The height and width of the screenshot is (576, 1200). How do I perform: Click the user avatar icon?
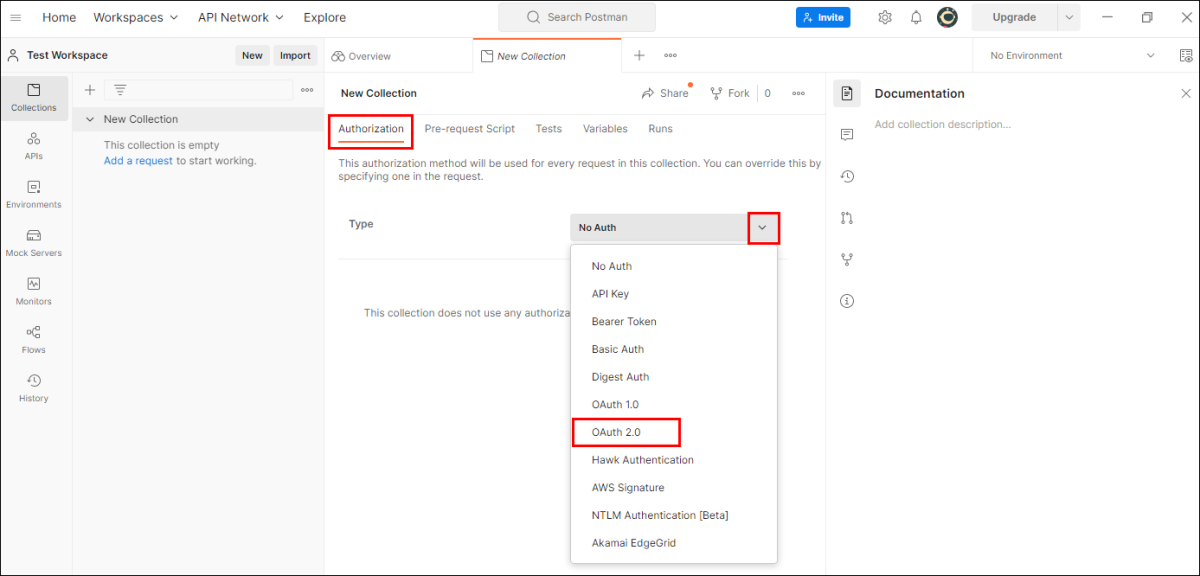pyautogui.click(x=947, y=17)
